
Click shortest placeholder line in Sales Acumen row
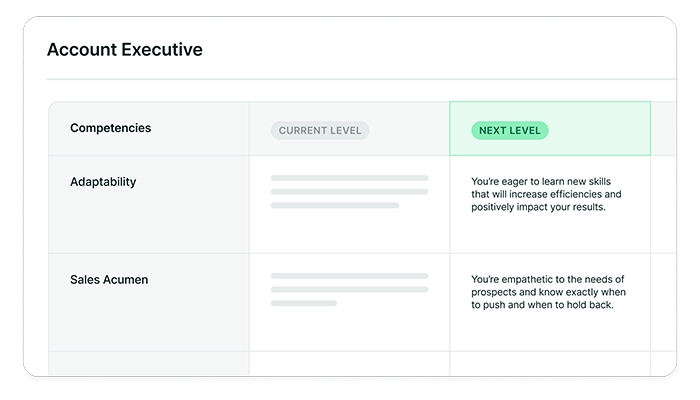tap(303, 303)
